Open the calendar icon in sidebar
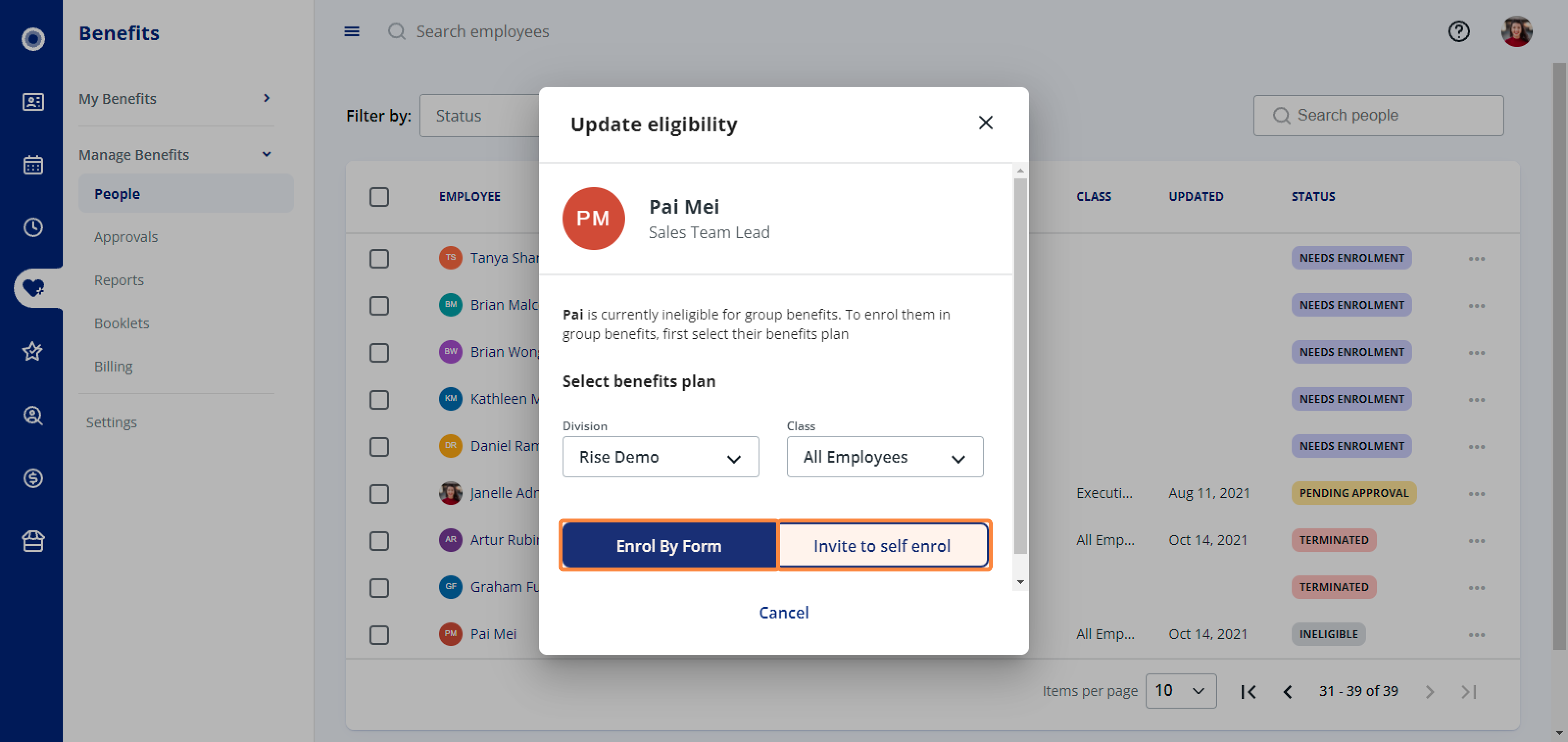The height and width of the screenshot is (742, 1568). (33, 164)
